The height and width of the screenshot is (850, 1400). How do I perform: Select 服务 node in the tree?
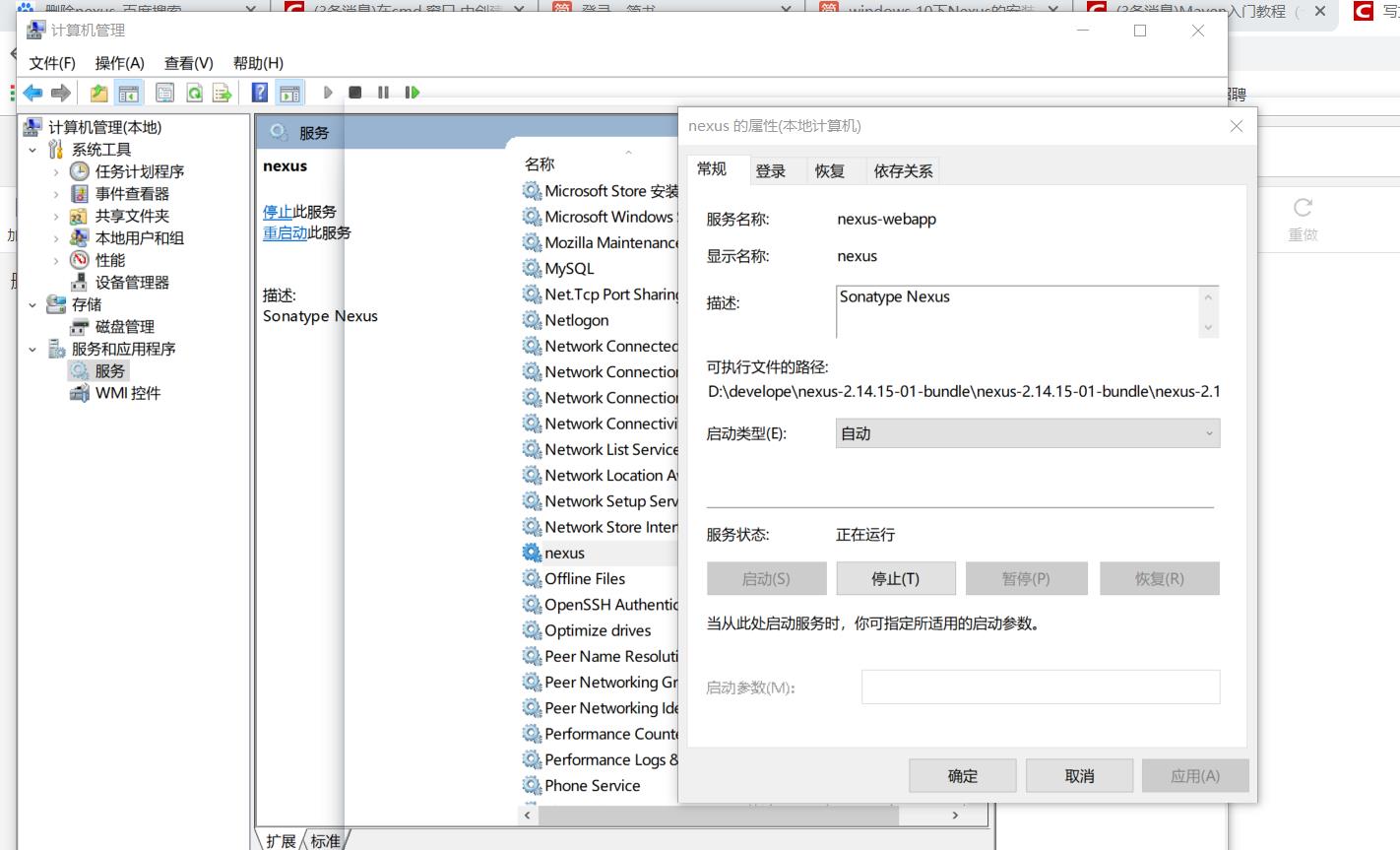point(110,371)
